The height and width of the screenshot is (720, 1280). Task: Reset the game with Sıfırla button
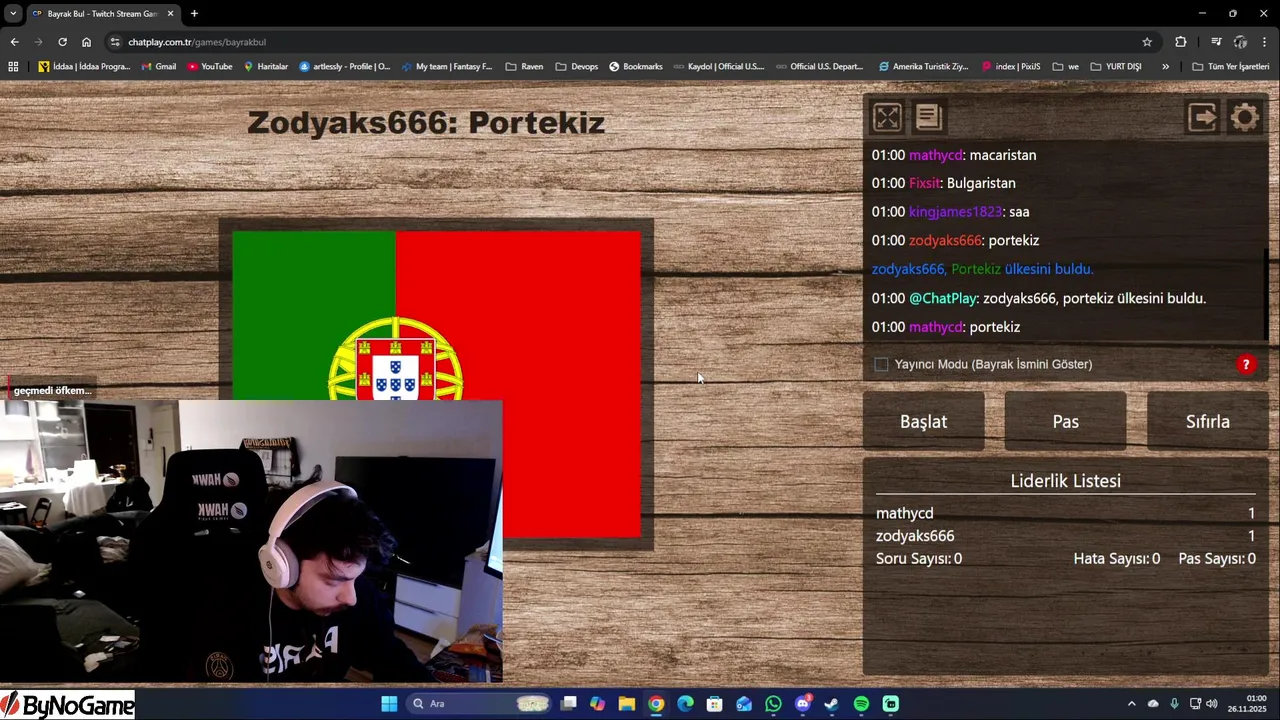1207,421
